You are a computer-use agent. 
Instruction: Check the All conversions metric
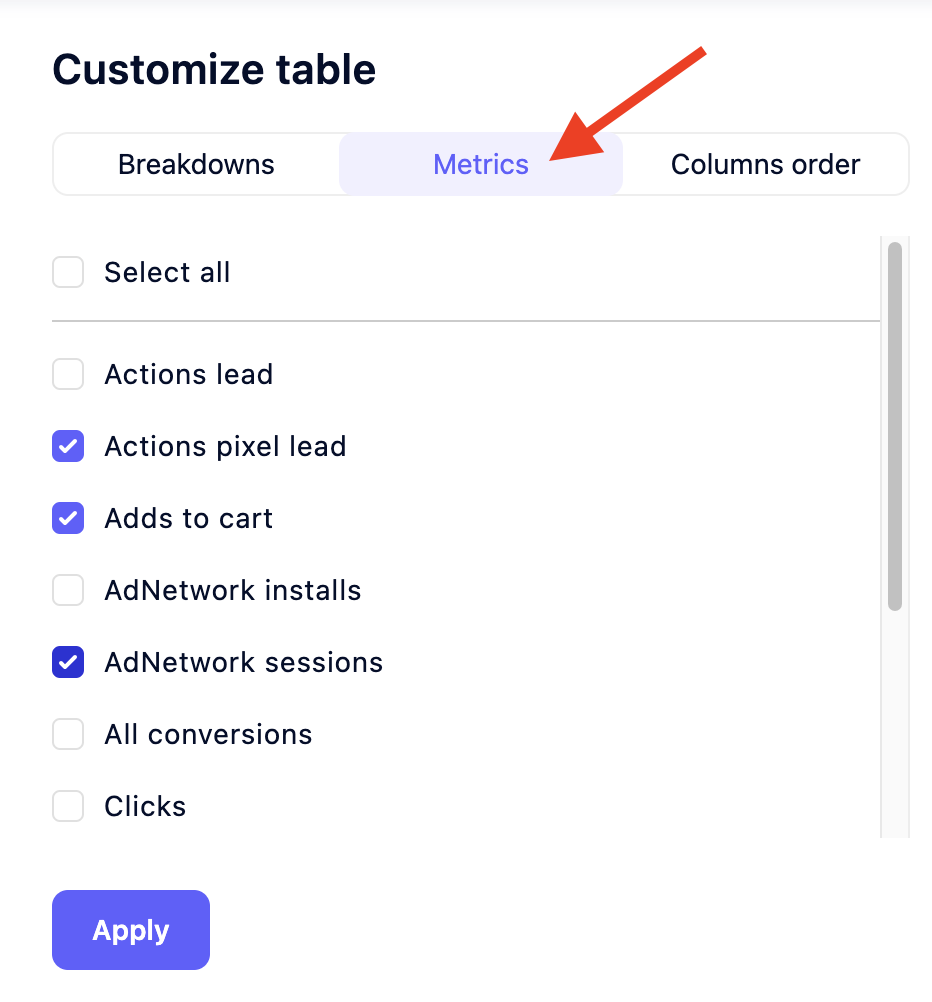68,734
